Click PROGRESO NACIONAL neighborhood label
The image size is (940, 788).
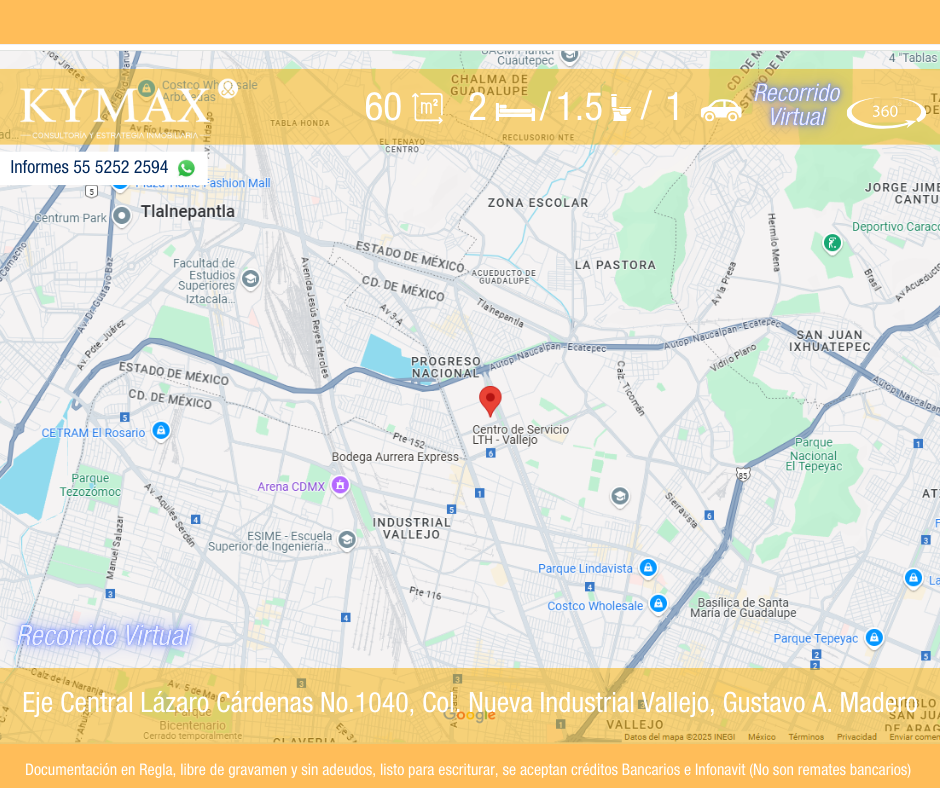coord(445,367)
